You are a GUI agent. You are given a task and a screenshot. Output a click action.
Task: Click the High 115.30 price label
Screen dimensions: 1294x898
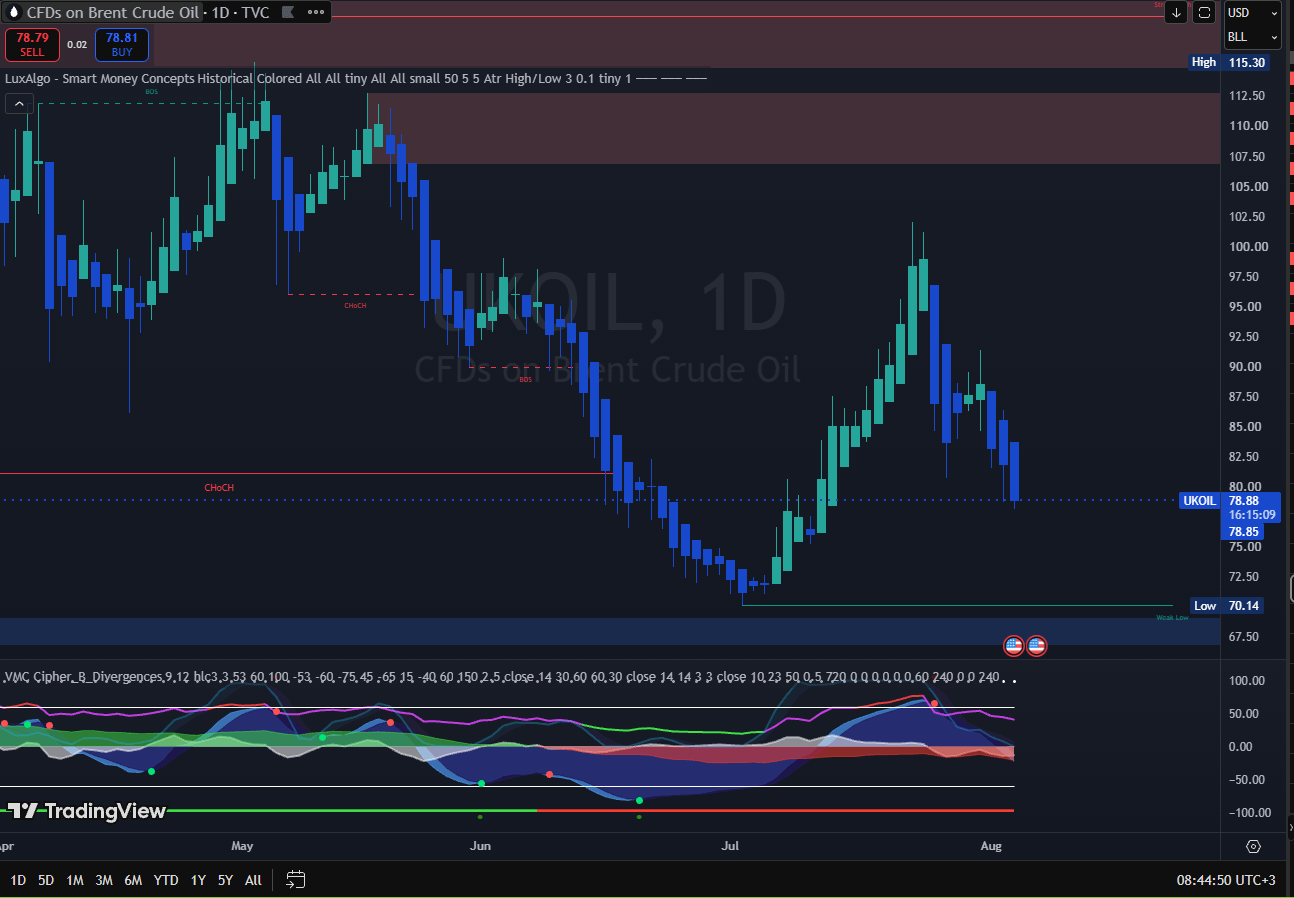1229,62
